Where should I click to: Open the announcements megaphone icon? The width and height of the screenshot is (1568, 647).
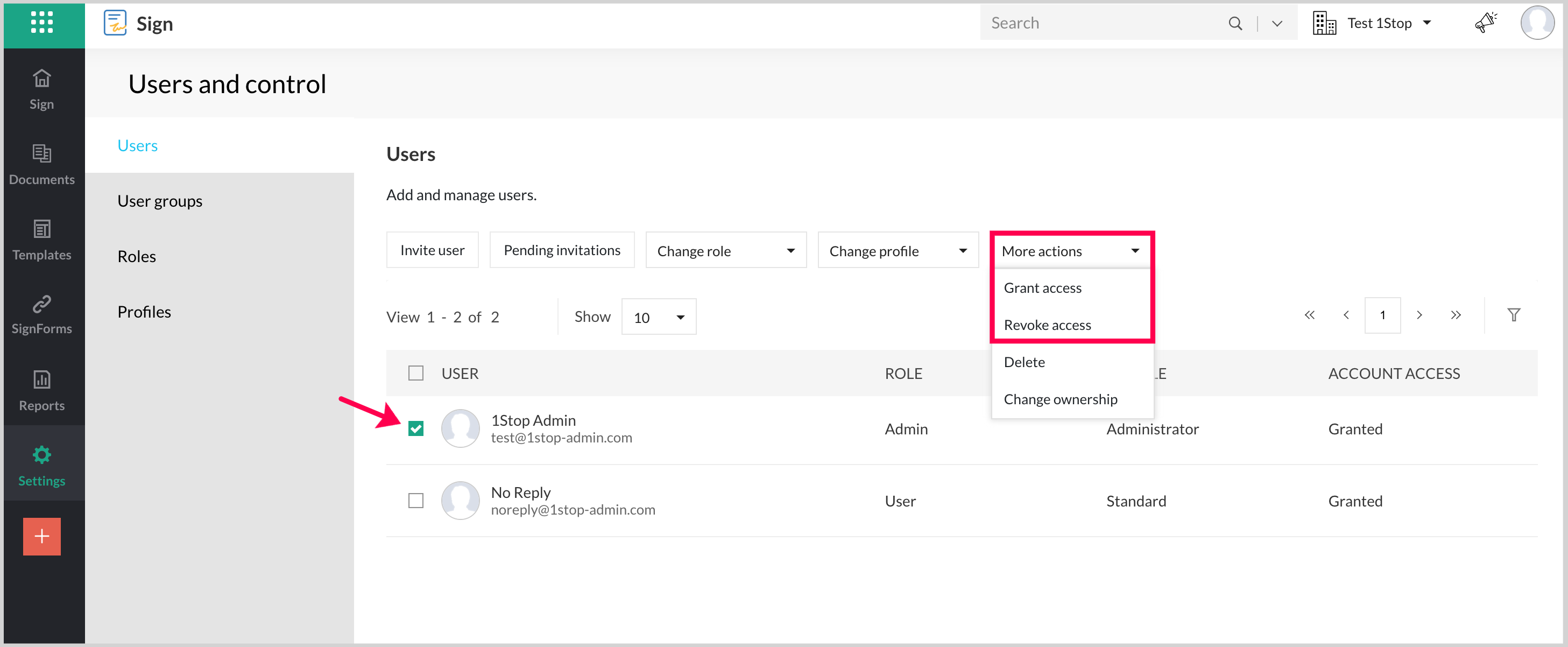1485,23
